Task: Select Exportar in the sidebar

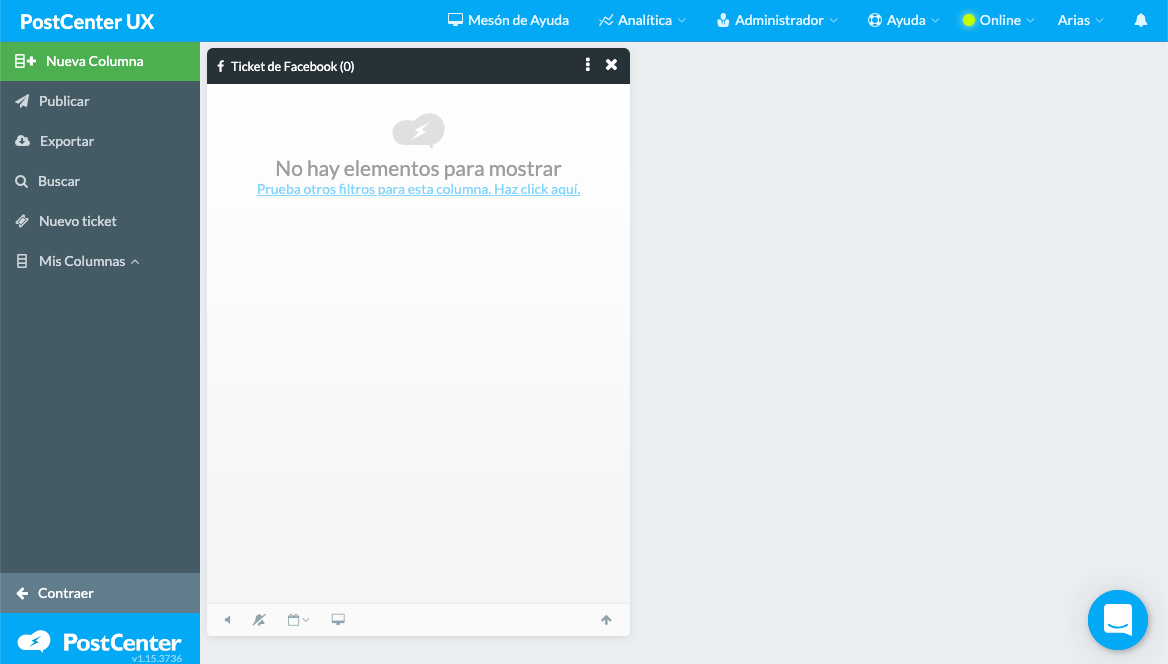Action: coord(100,141)
